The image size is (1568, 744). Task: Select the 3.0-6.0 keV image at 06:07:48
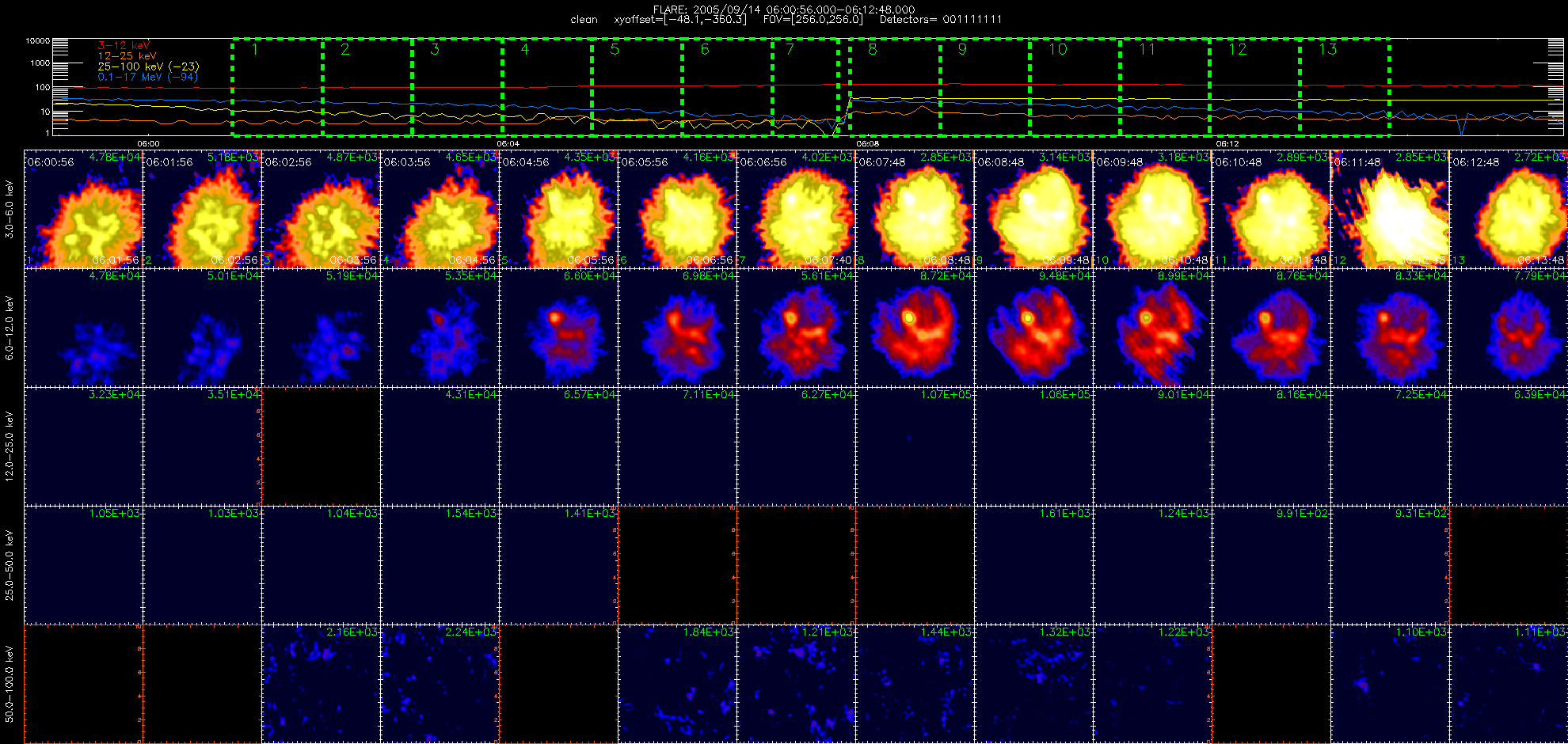coord(915,209)
